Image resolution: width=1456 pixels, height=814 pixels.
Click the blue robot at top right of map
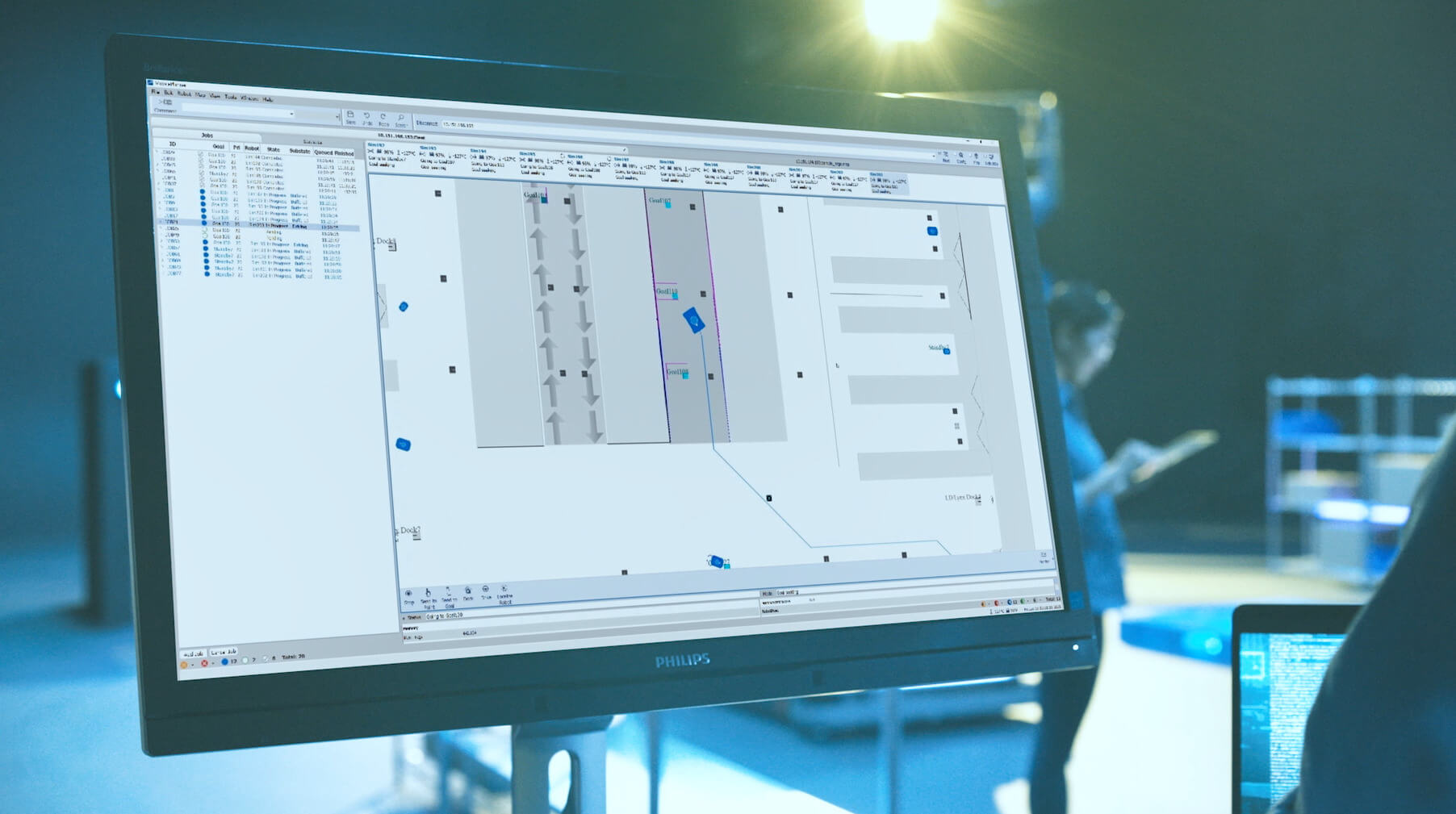(931, 231)
